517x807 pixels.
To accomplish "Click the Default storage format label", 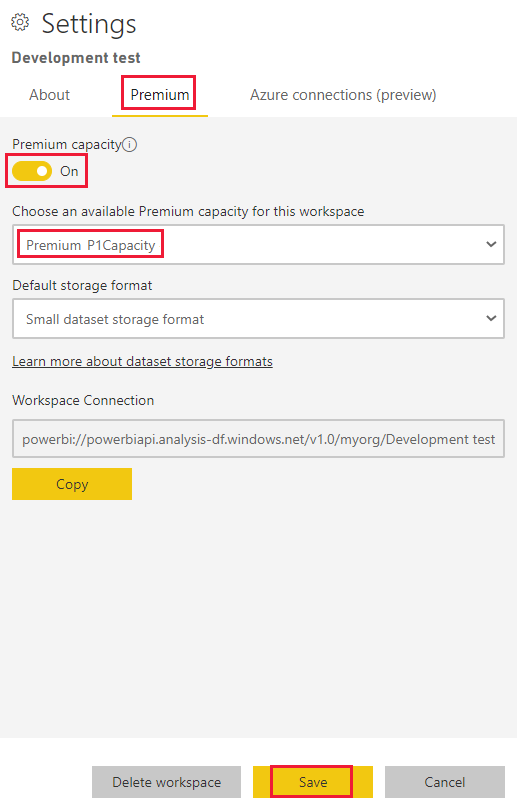I will (x=82, y=285).
